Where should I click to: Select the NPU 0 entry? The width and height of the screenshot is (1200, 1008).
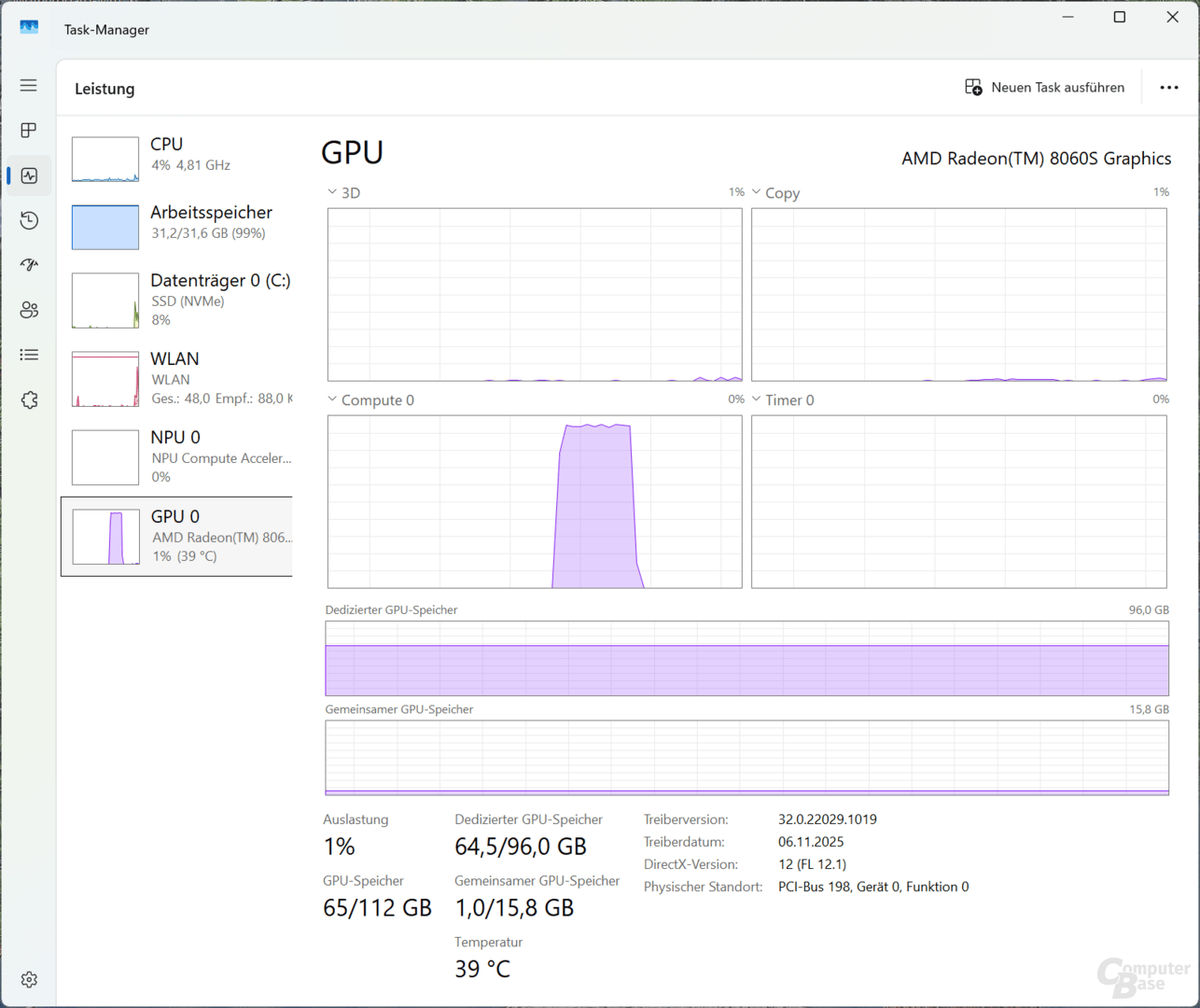(177, 455)
